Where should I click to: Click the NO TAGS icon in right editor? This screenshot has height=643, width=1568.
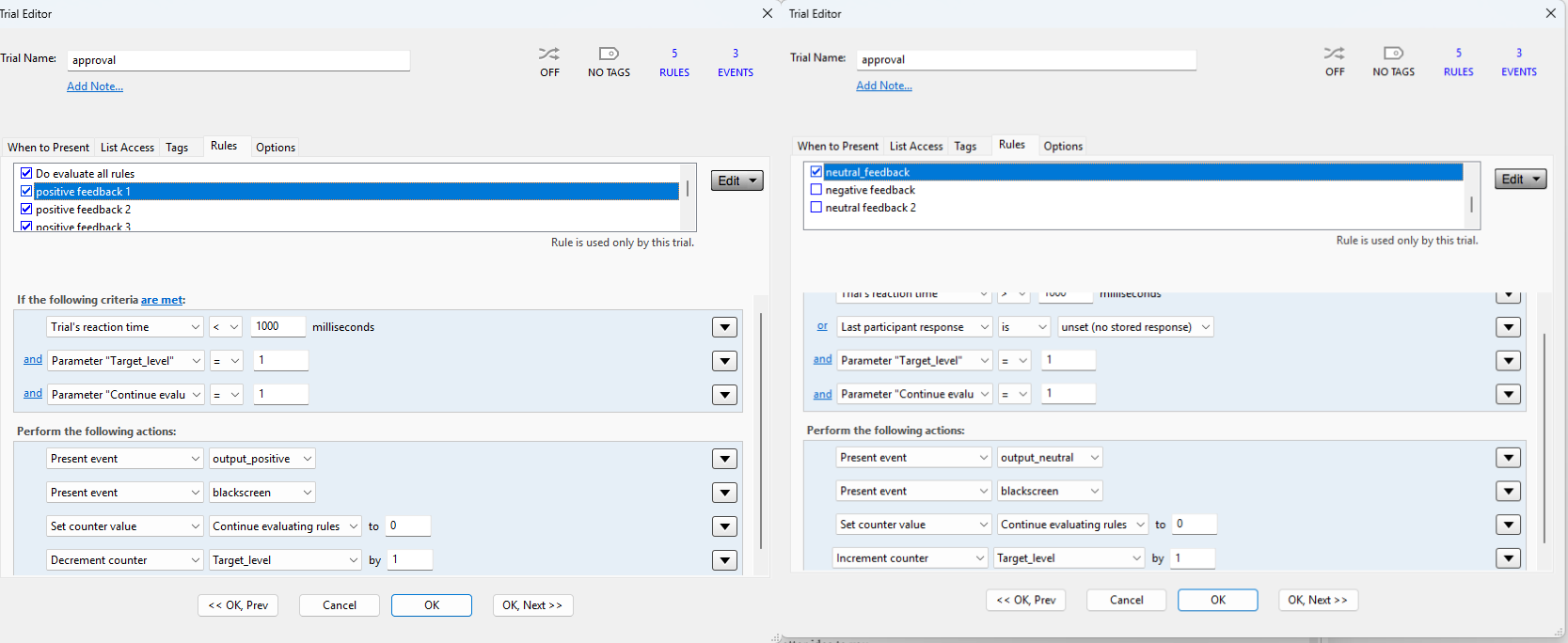(1393, 54)
